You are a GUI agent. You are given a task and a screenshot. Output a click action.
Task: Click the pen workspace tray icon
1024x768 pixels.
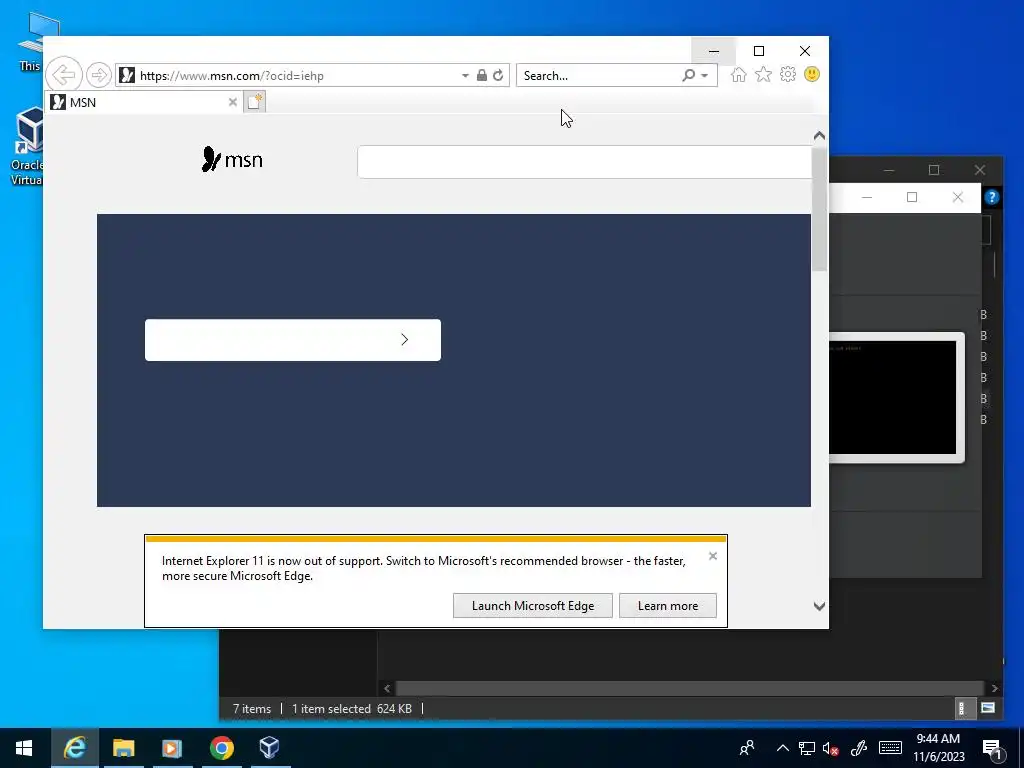859,748
